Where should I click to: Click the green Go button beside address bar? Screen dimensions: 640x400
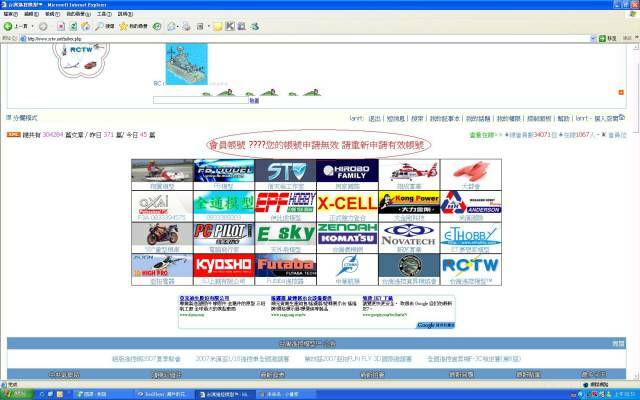607,38
